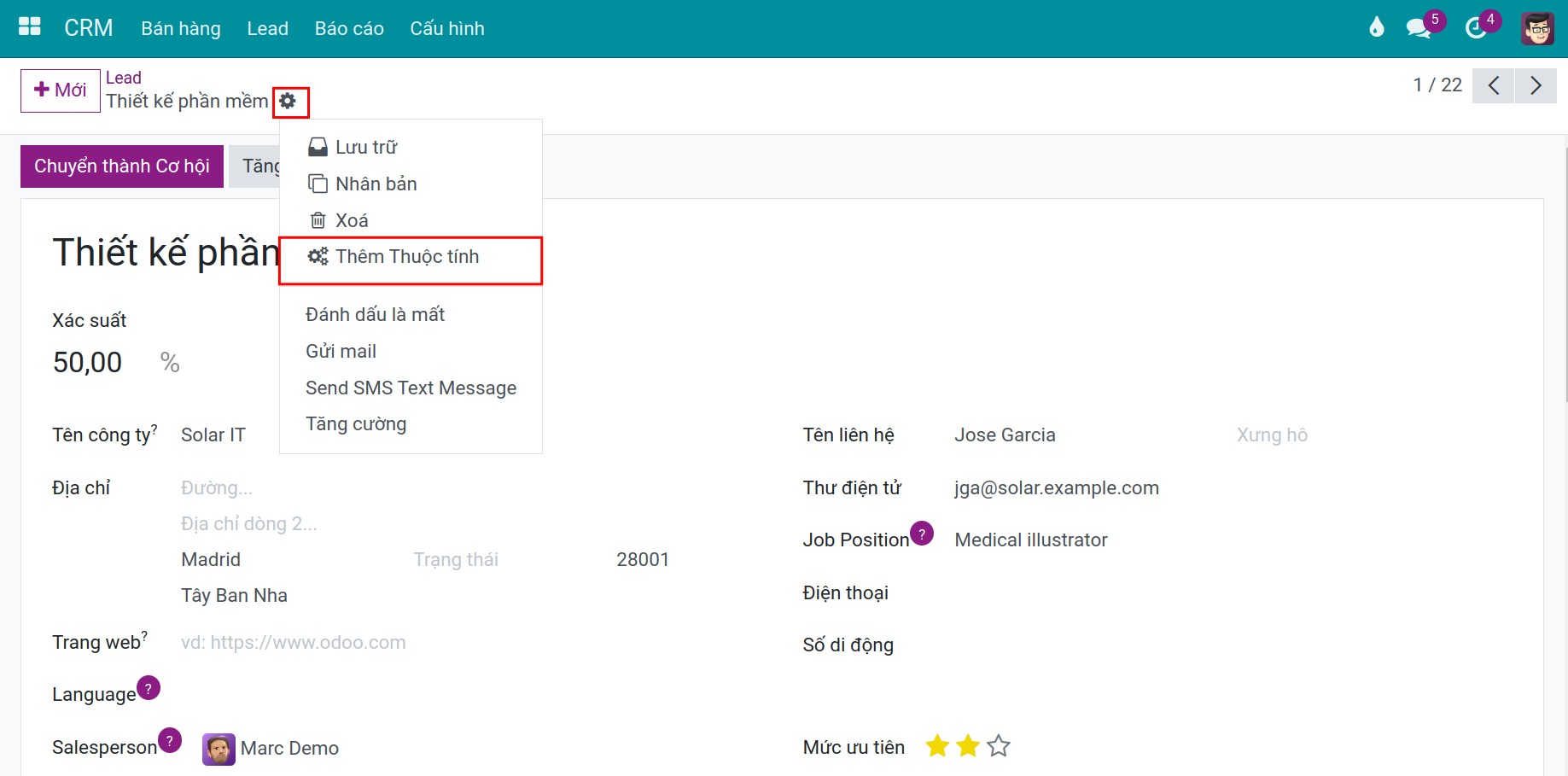Open the Bán hàng top menu
The width and height of the screenshot is (1568, 776).
coord(181,28)
